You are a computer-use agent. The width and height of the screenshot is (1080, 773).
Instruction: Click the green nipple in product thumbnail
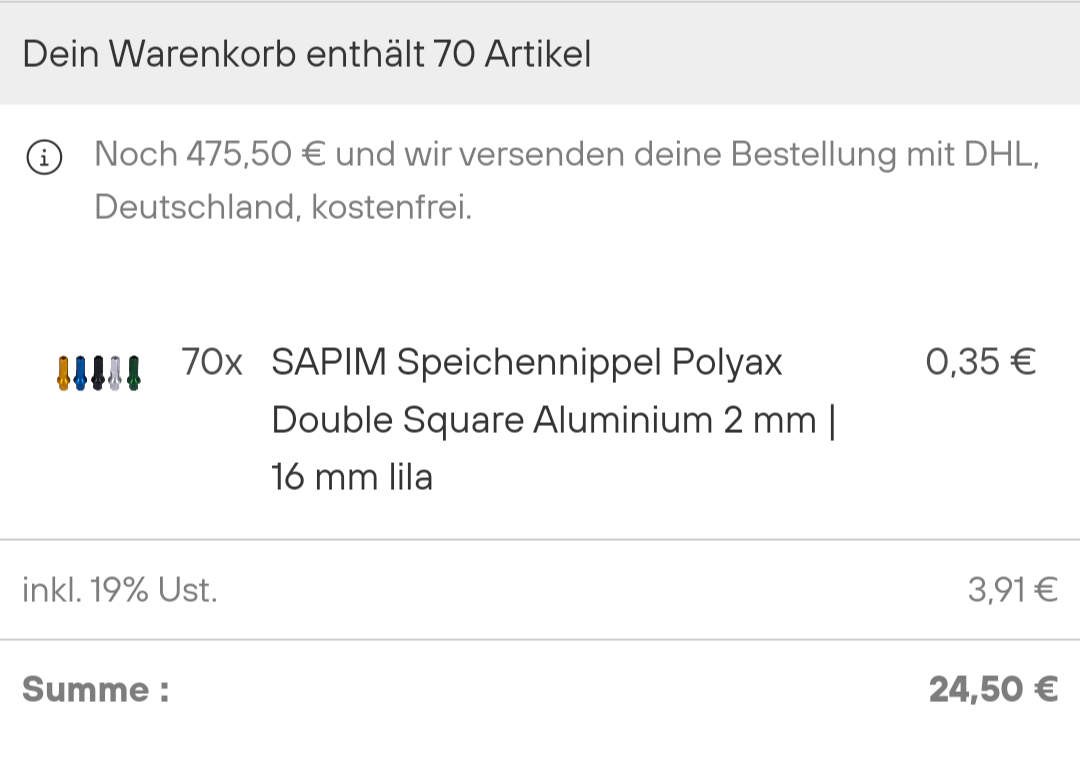[x=133, y=372]
